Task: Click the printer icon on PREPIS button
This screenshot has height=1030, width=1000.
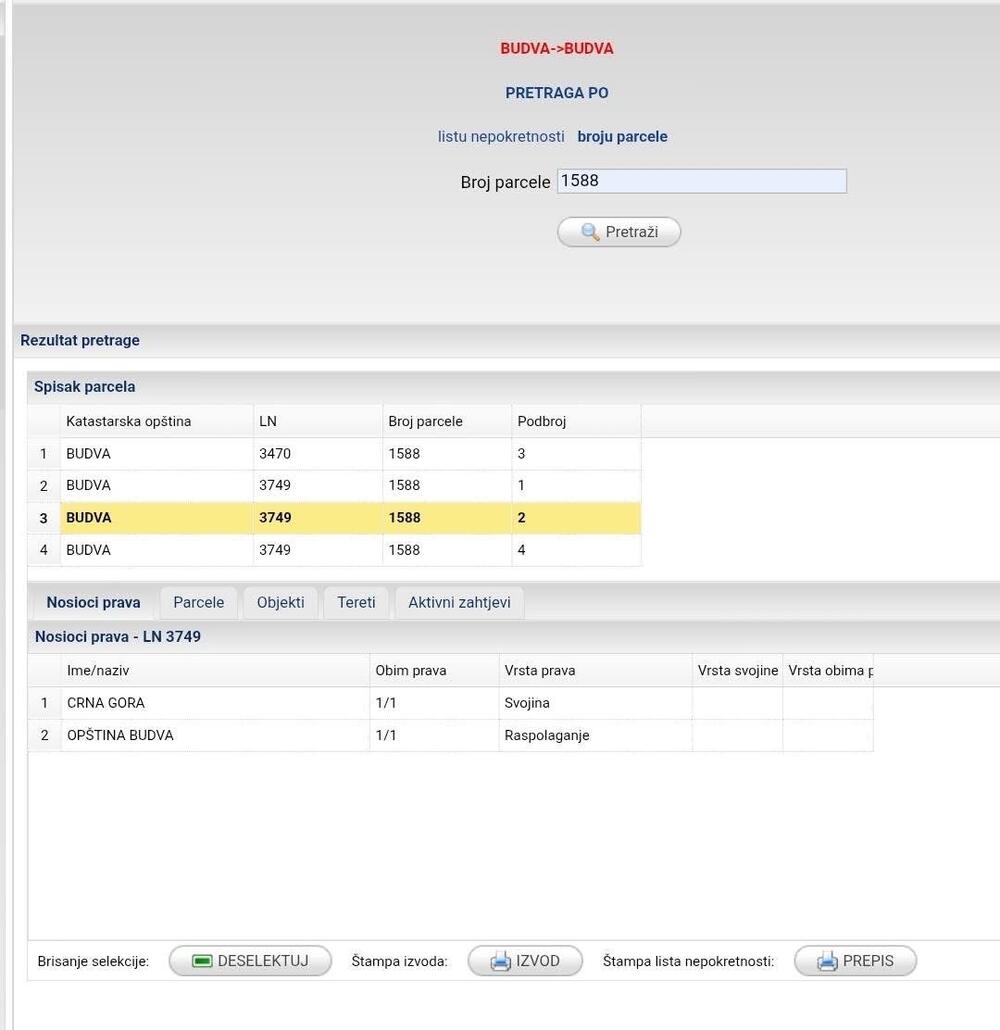Action: (827, 961)
